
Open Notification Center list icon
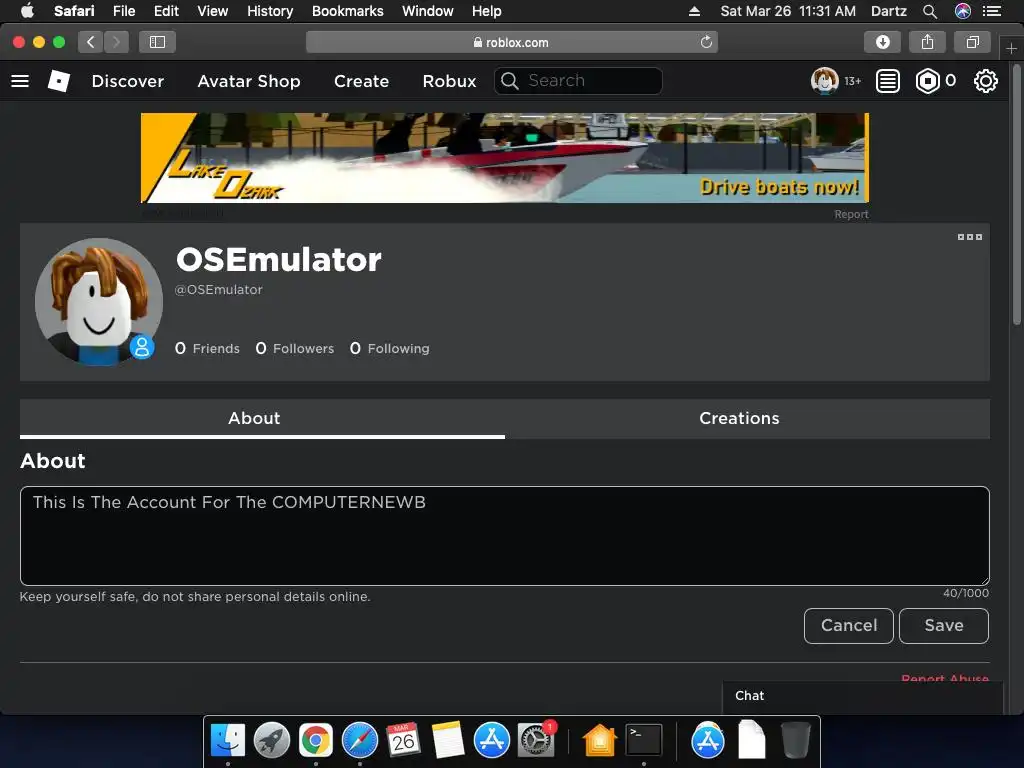(992, 11)
